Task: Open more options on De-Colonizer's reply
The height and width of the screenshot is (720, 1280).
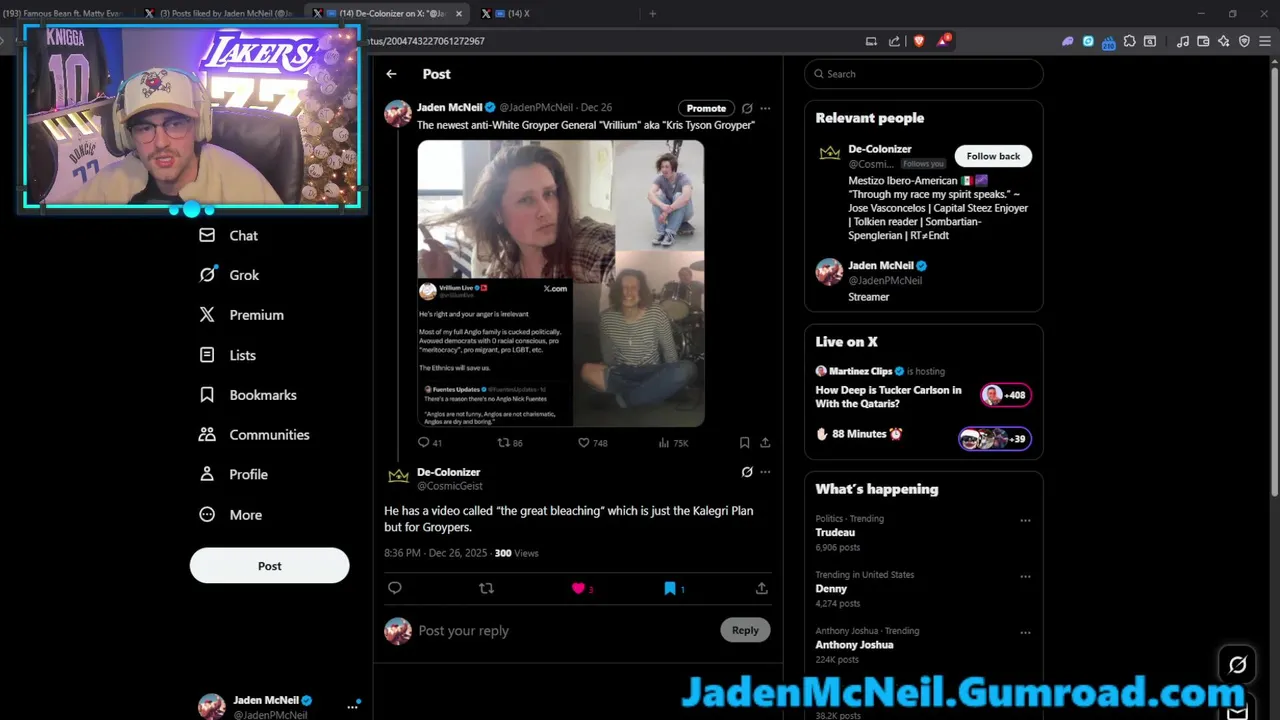Action: tap(765, 472)
